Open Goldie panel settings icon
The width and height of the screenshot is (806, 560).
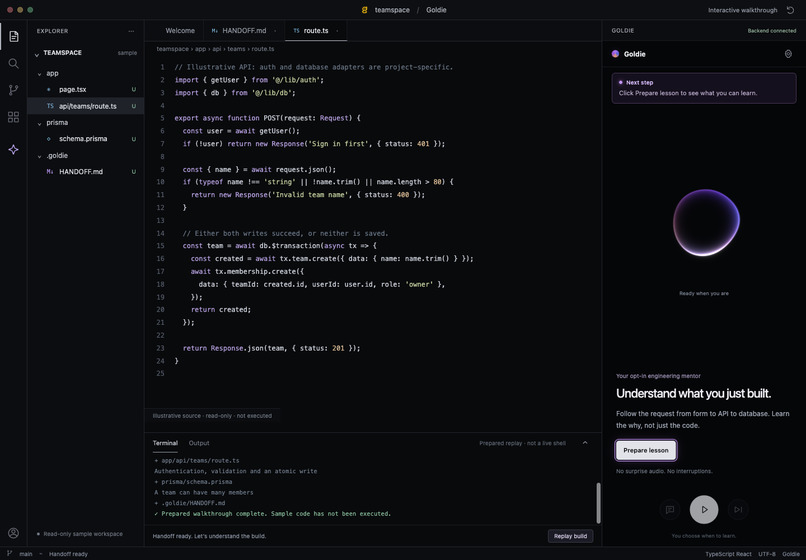pos(788,54)
